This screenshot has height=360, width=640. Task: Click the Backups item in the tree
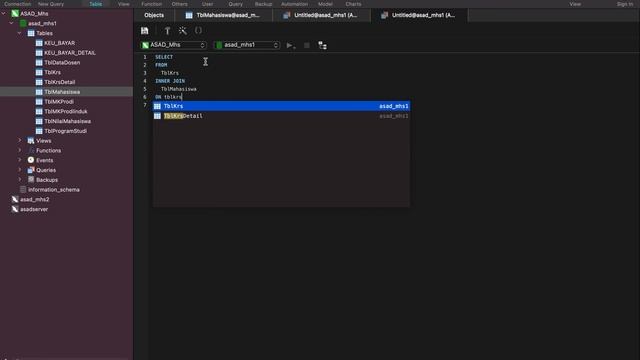click(x=47, y=180)
